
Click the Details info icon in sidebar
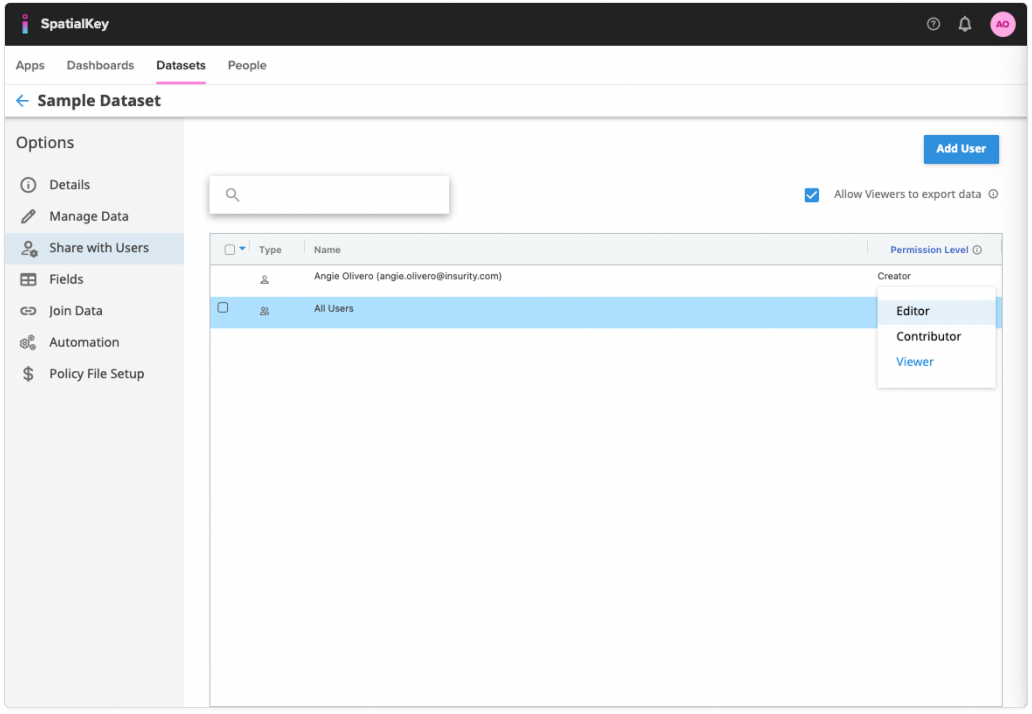29,185
